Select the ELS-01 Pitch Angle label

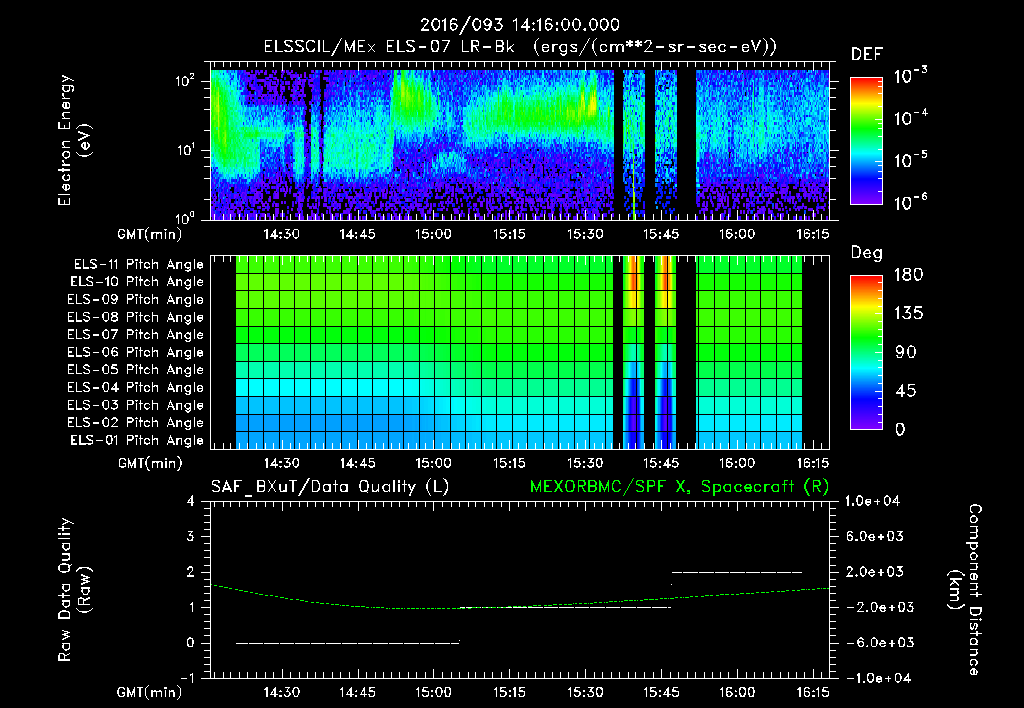click(137, 440)
